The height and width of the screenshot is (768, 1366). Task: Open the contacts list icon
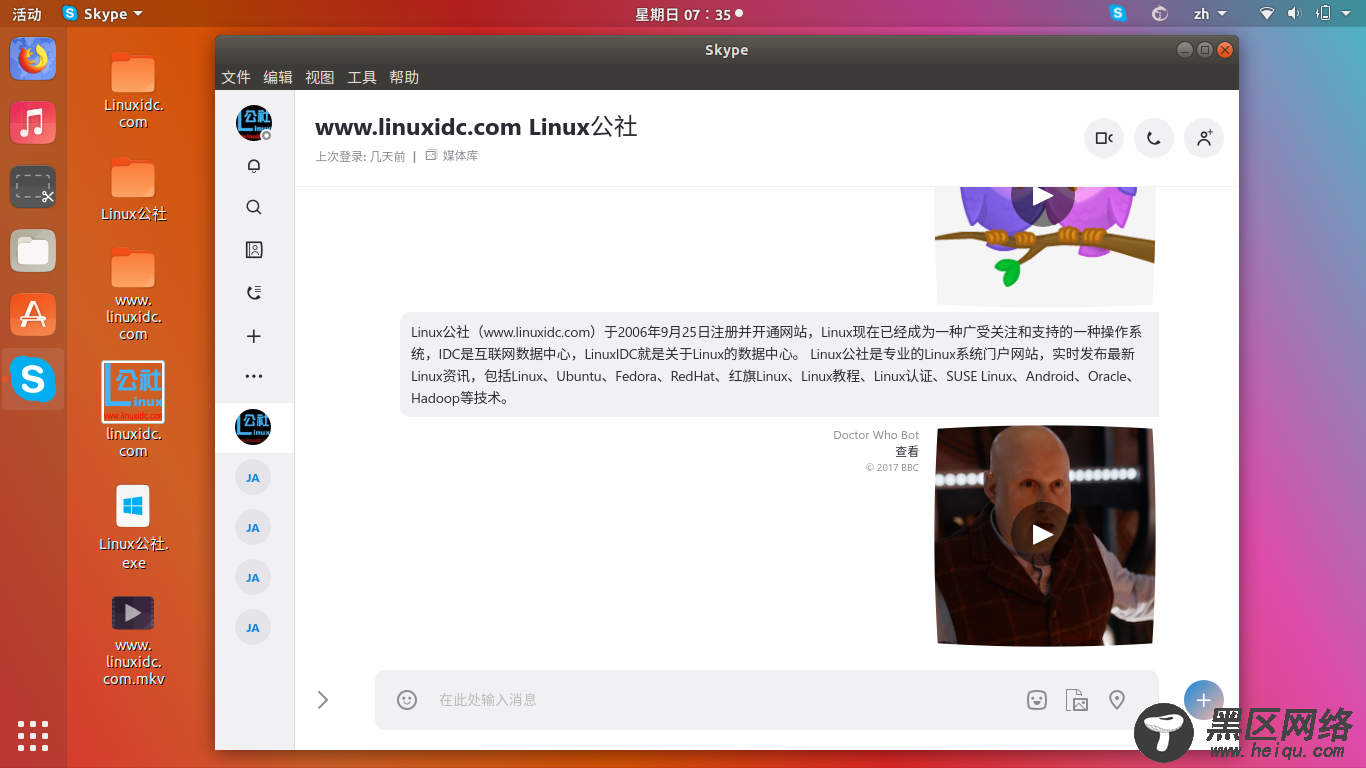click(x=254, y=250)
